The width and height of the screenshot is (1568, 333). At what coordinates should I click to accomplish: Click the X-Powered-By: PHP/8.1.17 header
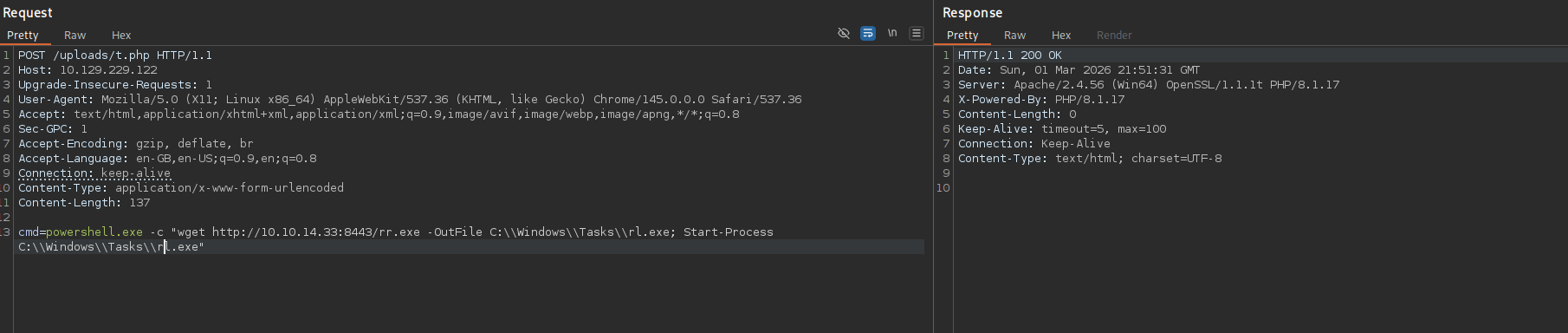tap(1040, 99)
